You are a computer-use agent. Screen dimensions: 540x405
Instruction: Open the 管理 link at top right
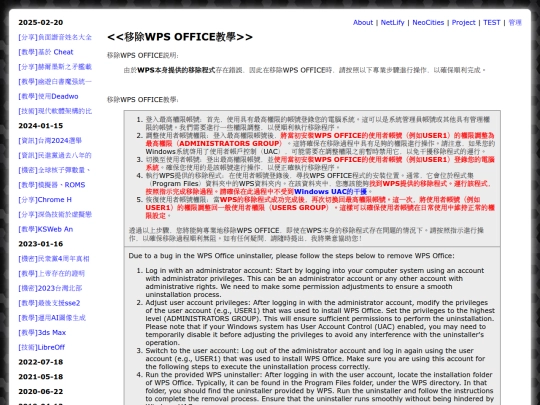pyautogui.click(x=515, y=22)
